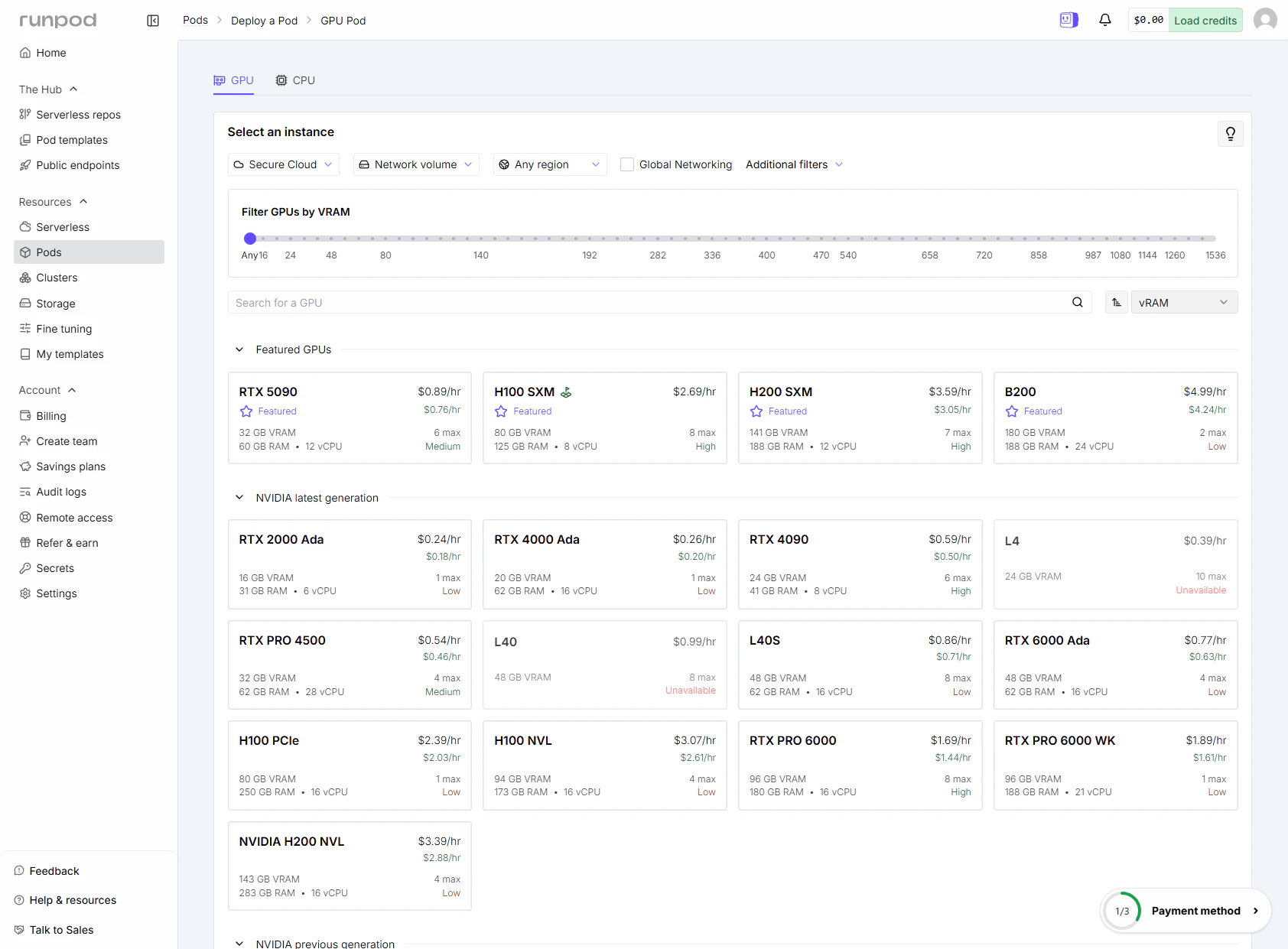
Task: Open the user profile avatar
Action: [x=1265, y=20]
